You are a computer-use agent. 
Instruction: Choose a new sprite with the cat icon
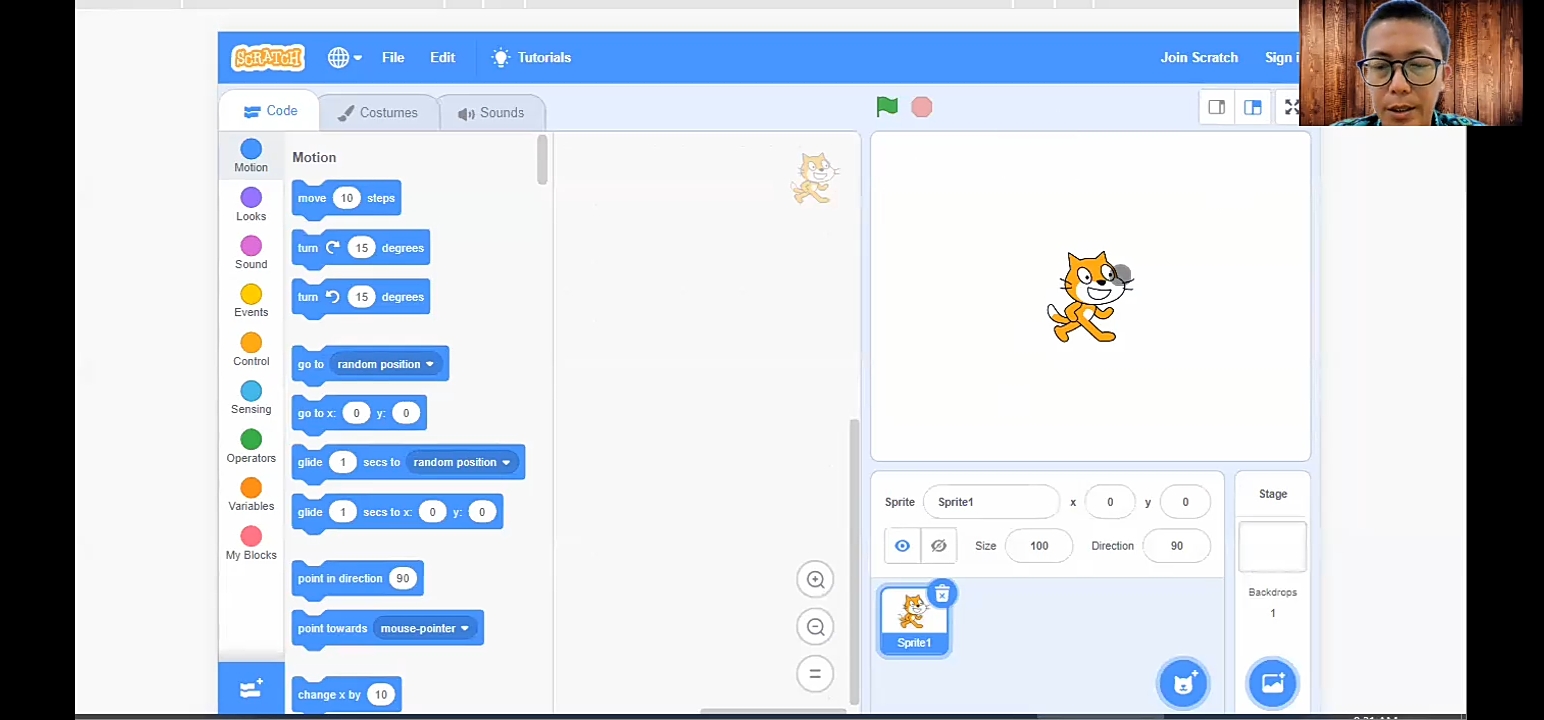pos(1185,683)
